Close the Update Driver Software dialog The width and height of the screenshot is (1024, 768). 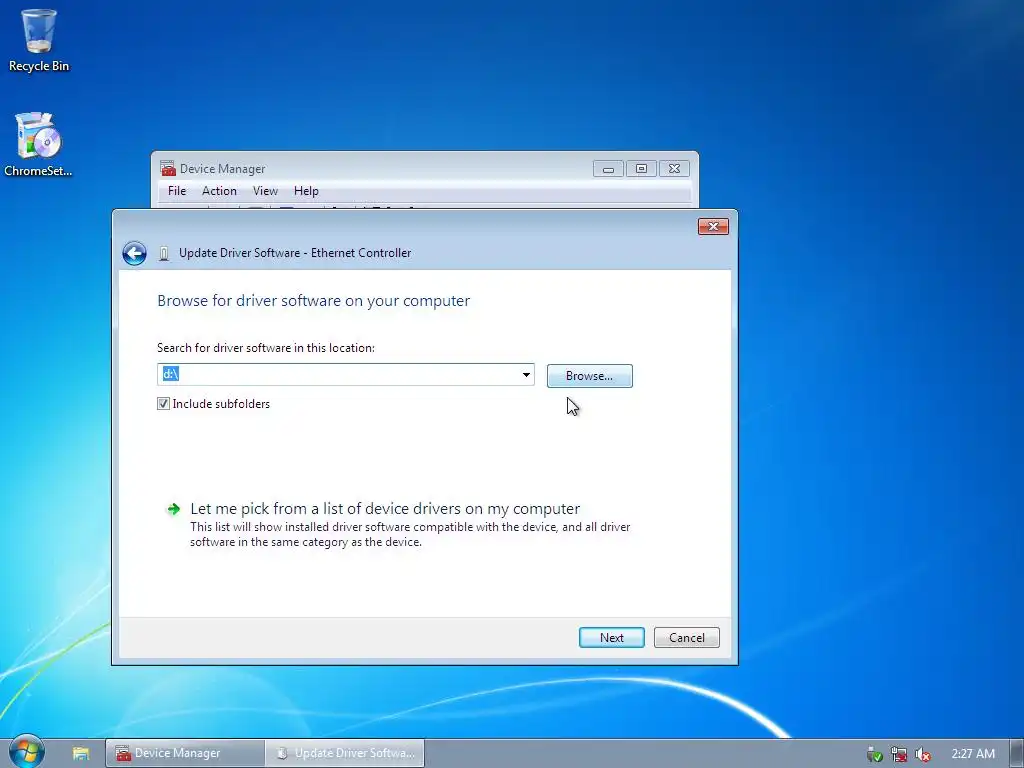(x=713, y=226)
